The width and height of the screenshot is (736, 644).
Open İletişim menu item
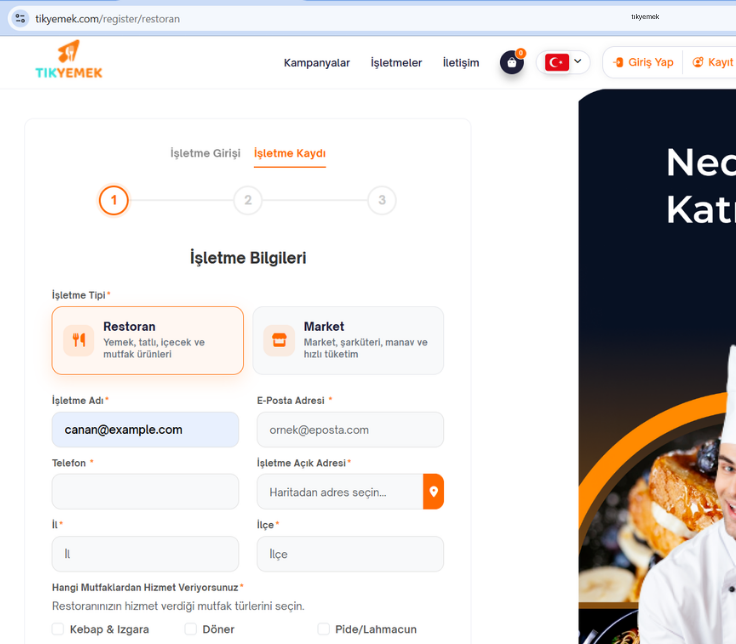[x=461, y=63]
